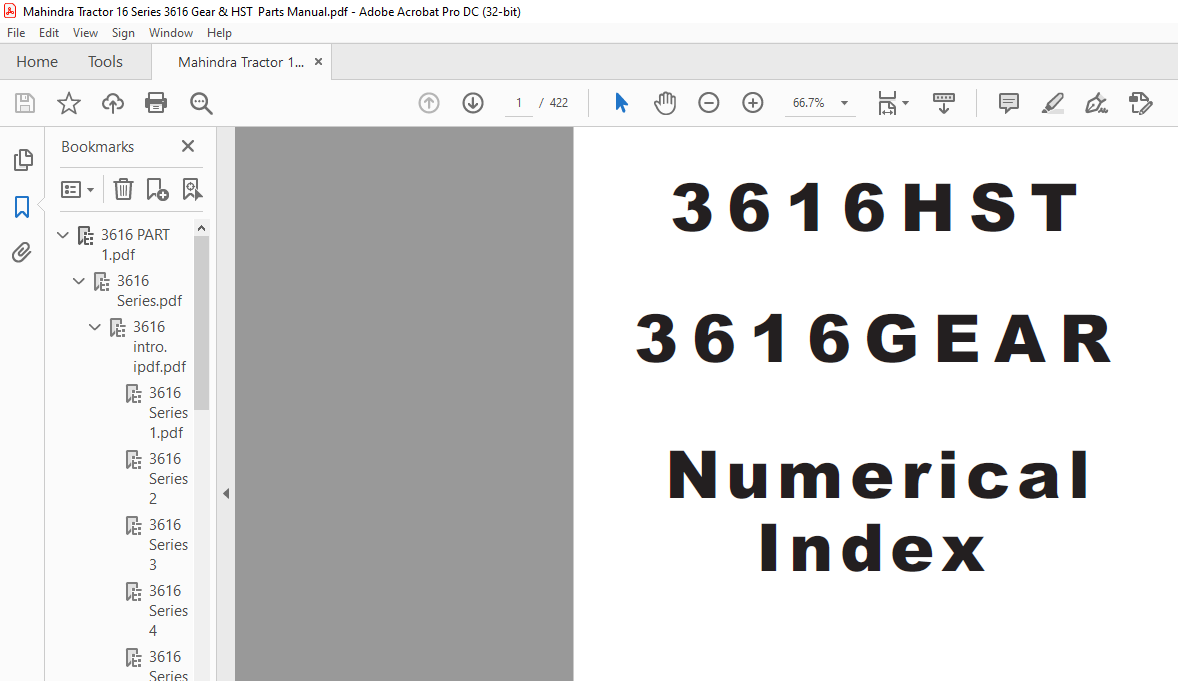
Task: Select the Highlight text tool
Action: (1053, 103)
